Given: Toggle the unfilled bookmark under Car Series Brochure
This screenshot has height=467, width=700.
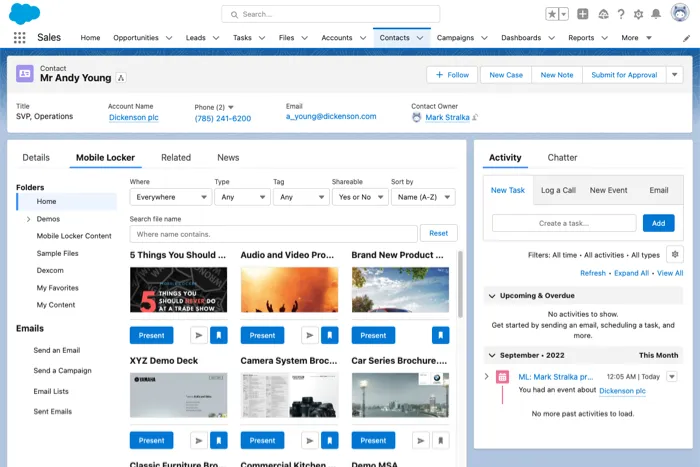Looking at the screenshot, I should click(x=440, y=441).
